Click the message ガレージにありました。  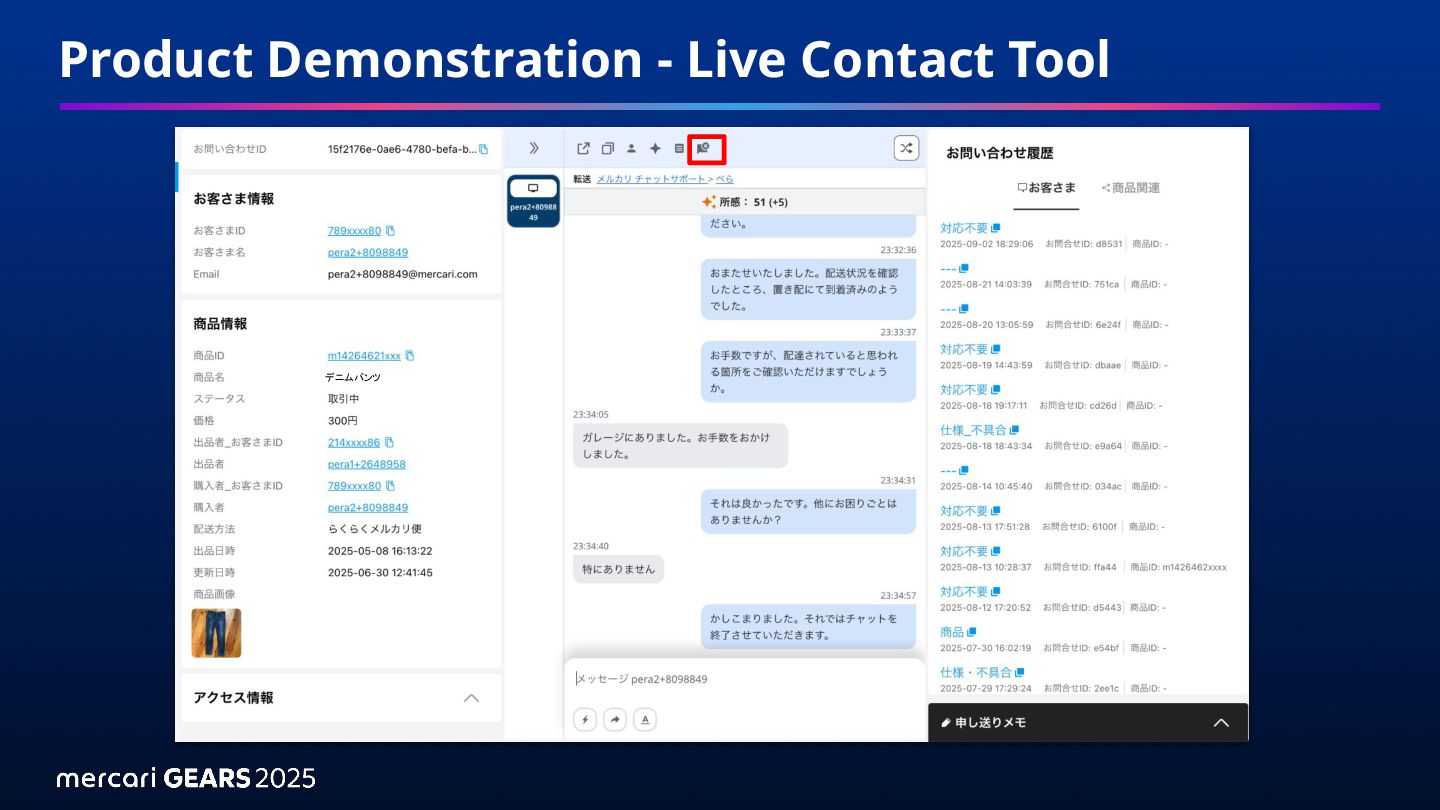click(x=680, y=445)
